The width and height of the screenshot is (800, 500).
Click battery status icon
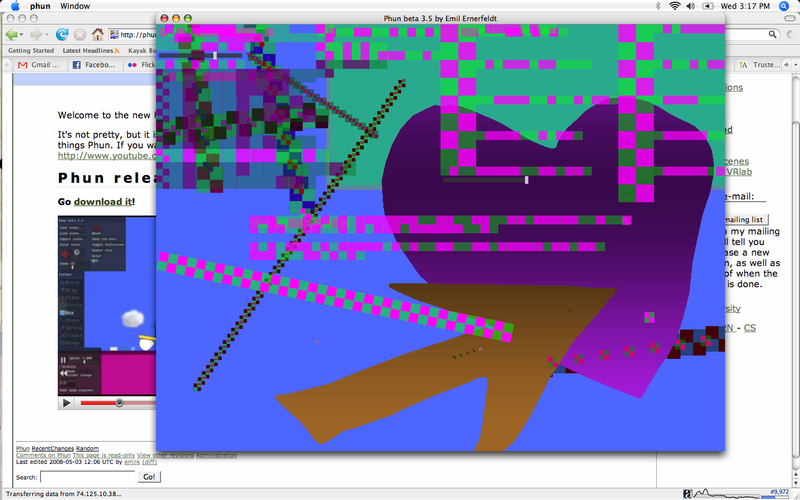(708, 6)
